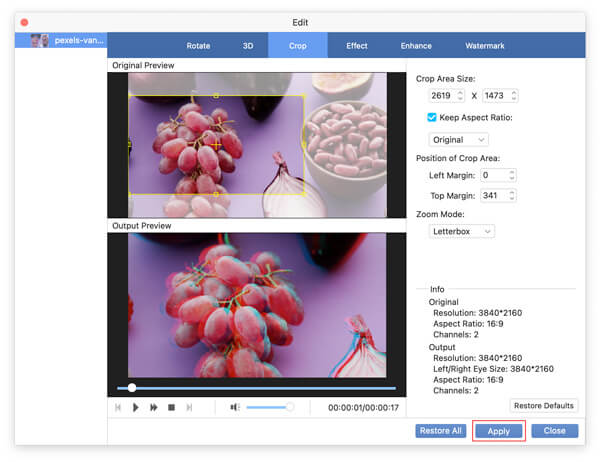600x462 pixels.
Task: Click the Output Preview video image
Action: point(257,305)
